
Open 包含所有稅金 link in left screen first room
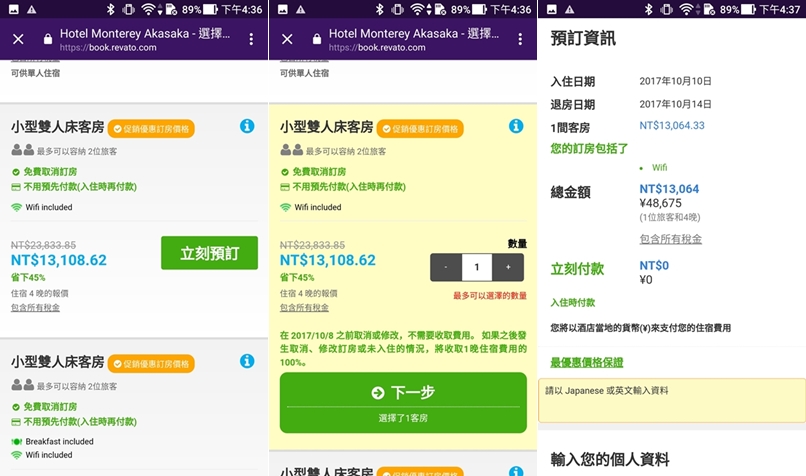[x=35, y=307]
